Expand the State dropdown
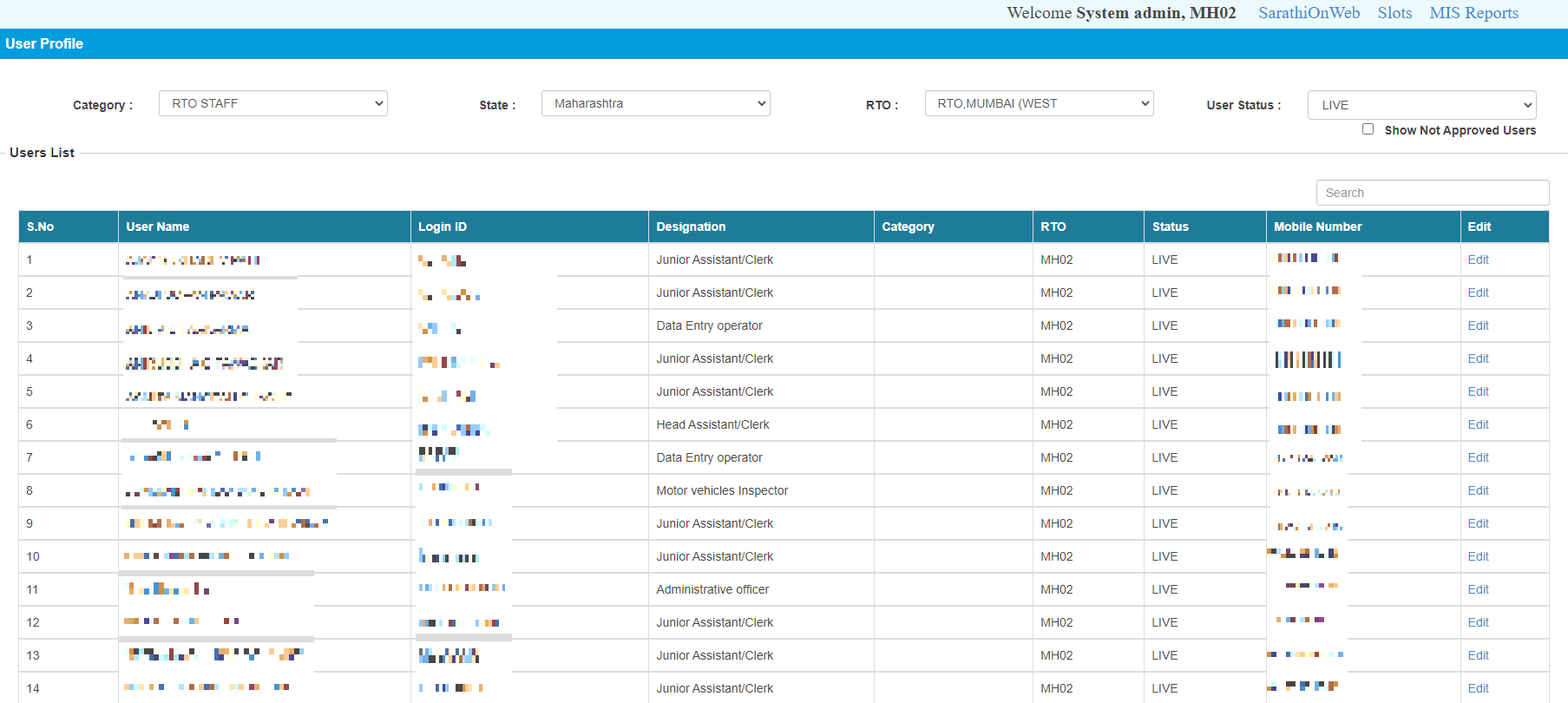This screenshot has height=703, width=1568. (x=655, y=103)
